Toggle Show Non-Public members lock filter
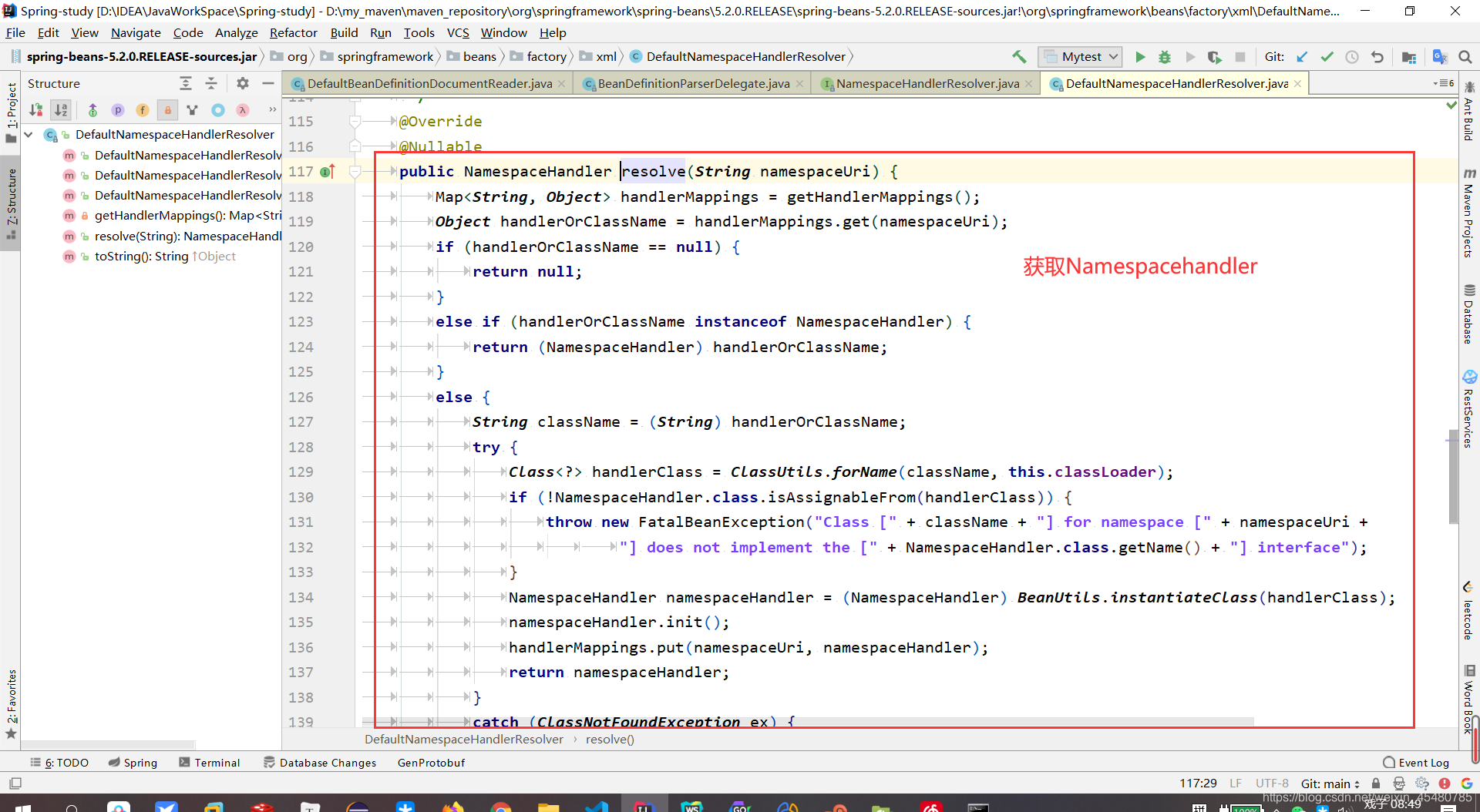Viewport: 1480px width, 812px height. coord(167,110)
